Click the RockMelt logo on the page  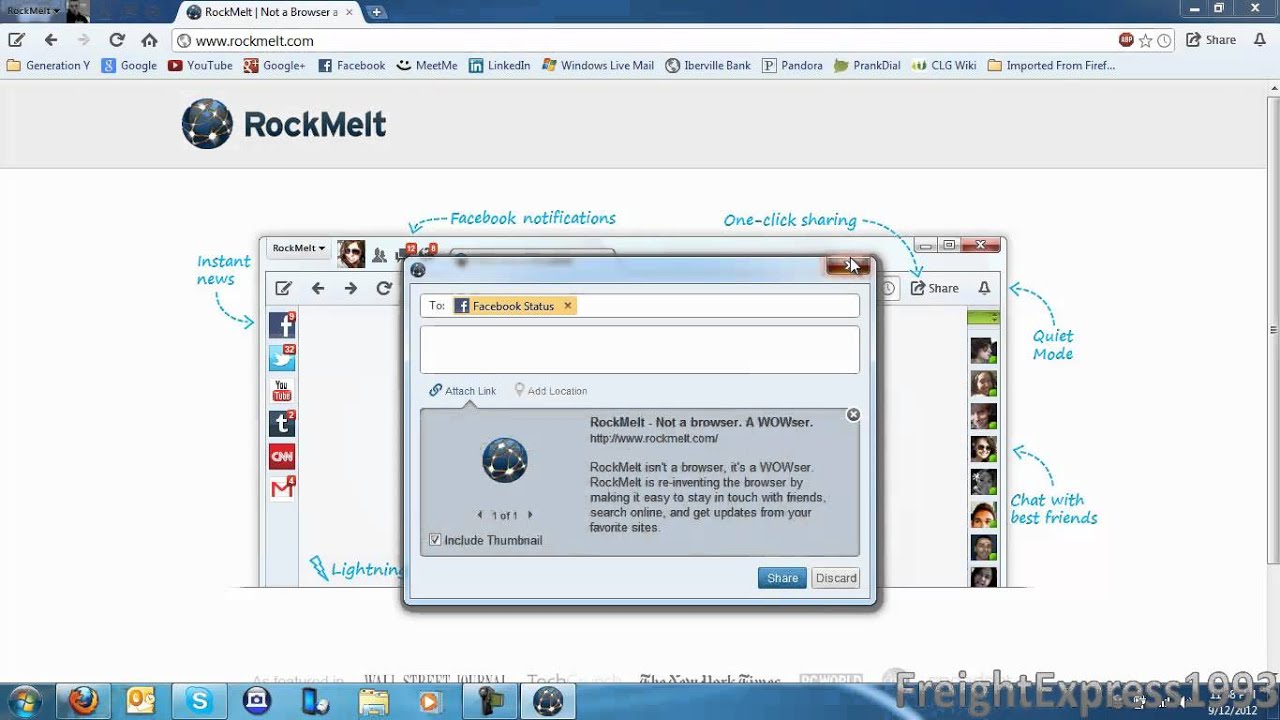click(x=284, y=124)
